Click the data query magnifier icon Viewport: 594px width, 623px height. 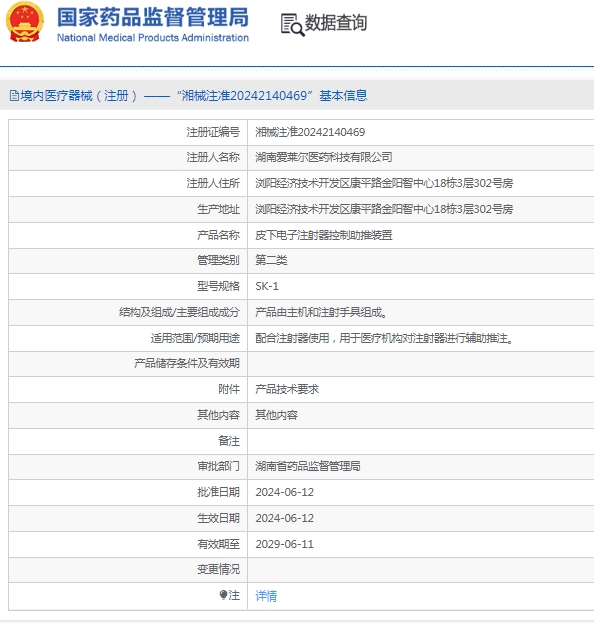292,25
